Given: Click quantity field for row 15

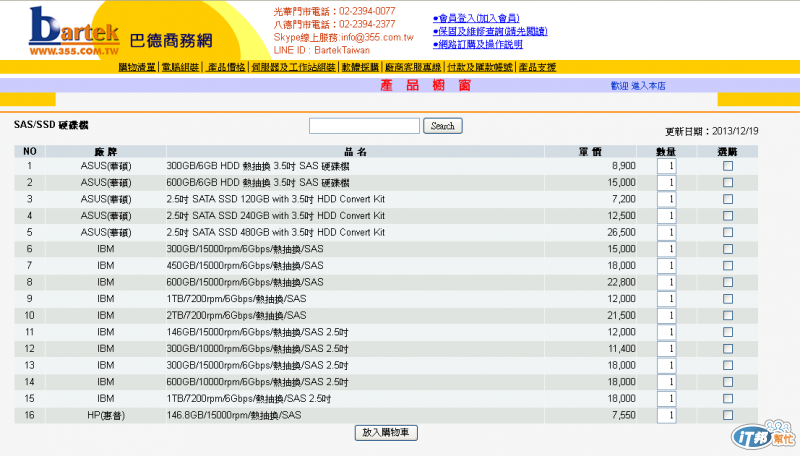Looking at the screenshot, I should point(666,399).
